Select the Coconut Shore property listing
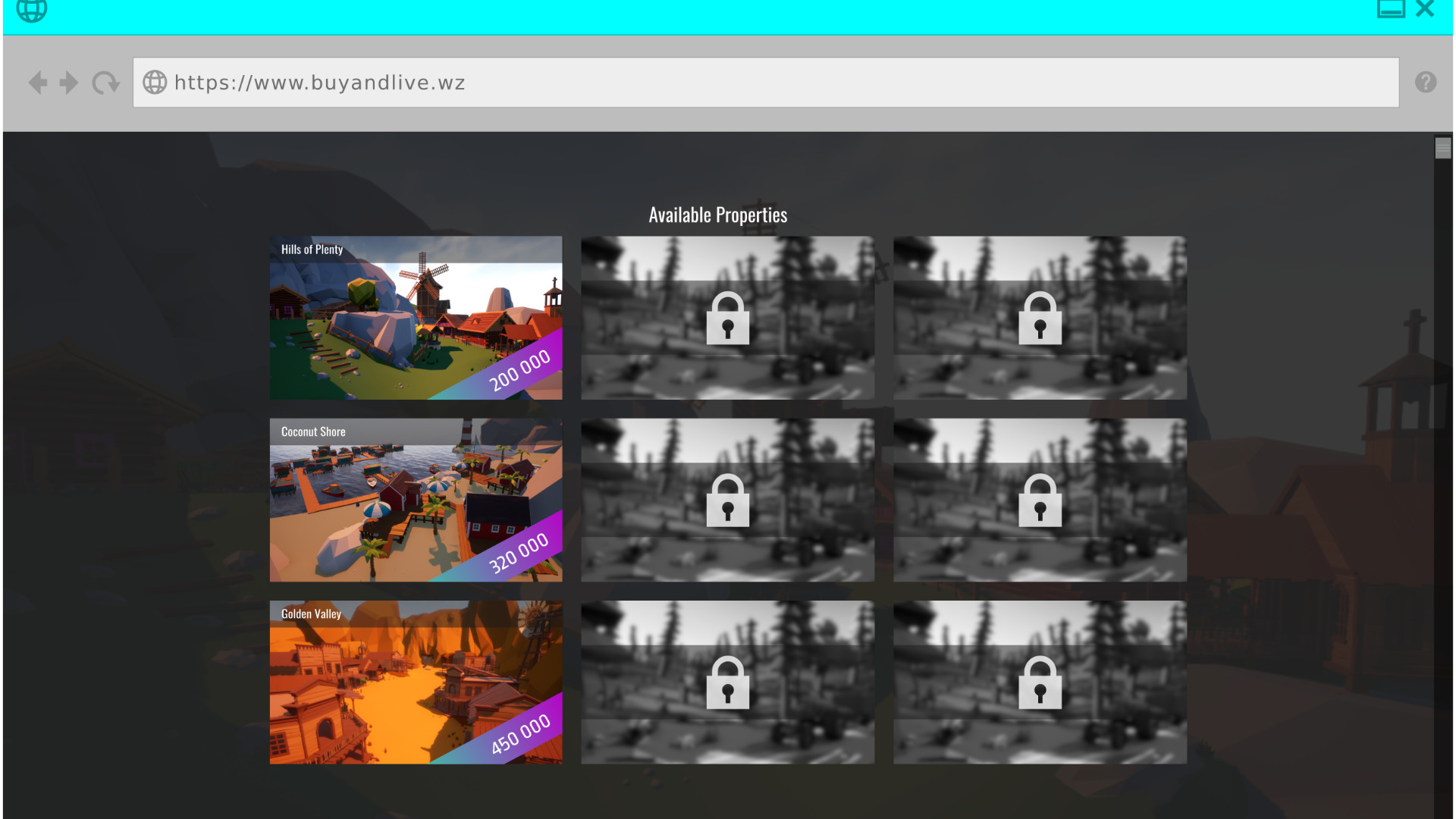This screenshot has width=1456, height=819. (416, 500)
